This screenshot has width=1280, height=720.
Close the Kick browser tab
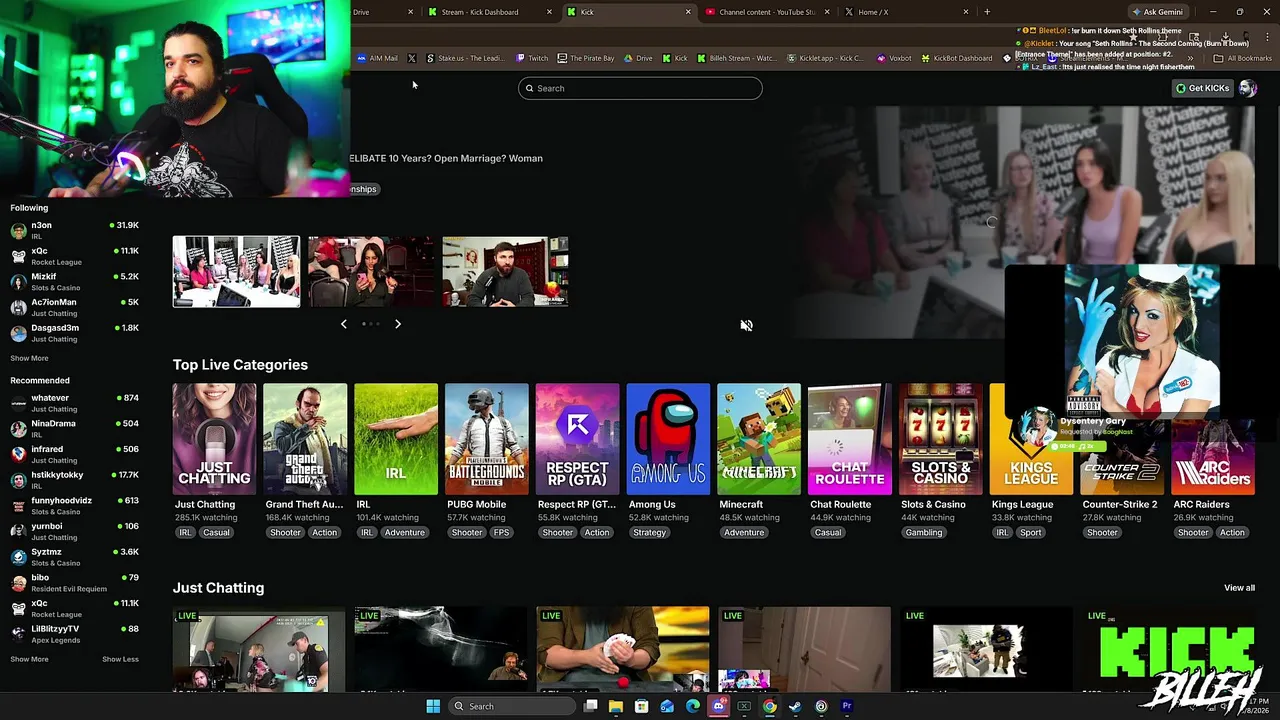click(688, 12)
